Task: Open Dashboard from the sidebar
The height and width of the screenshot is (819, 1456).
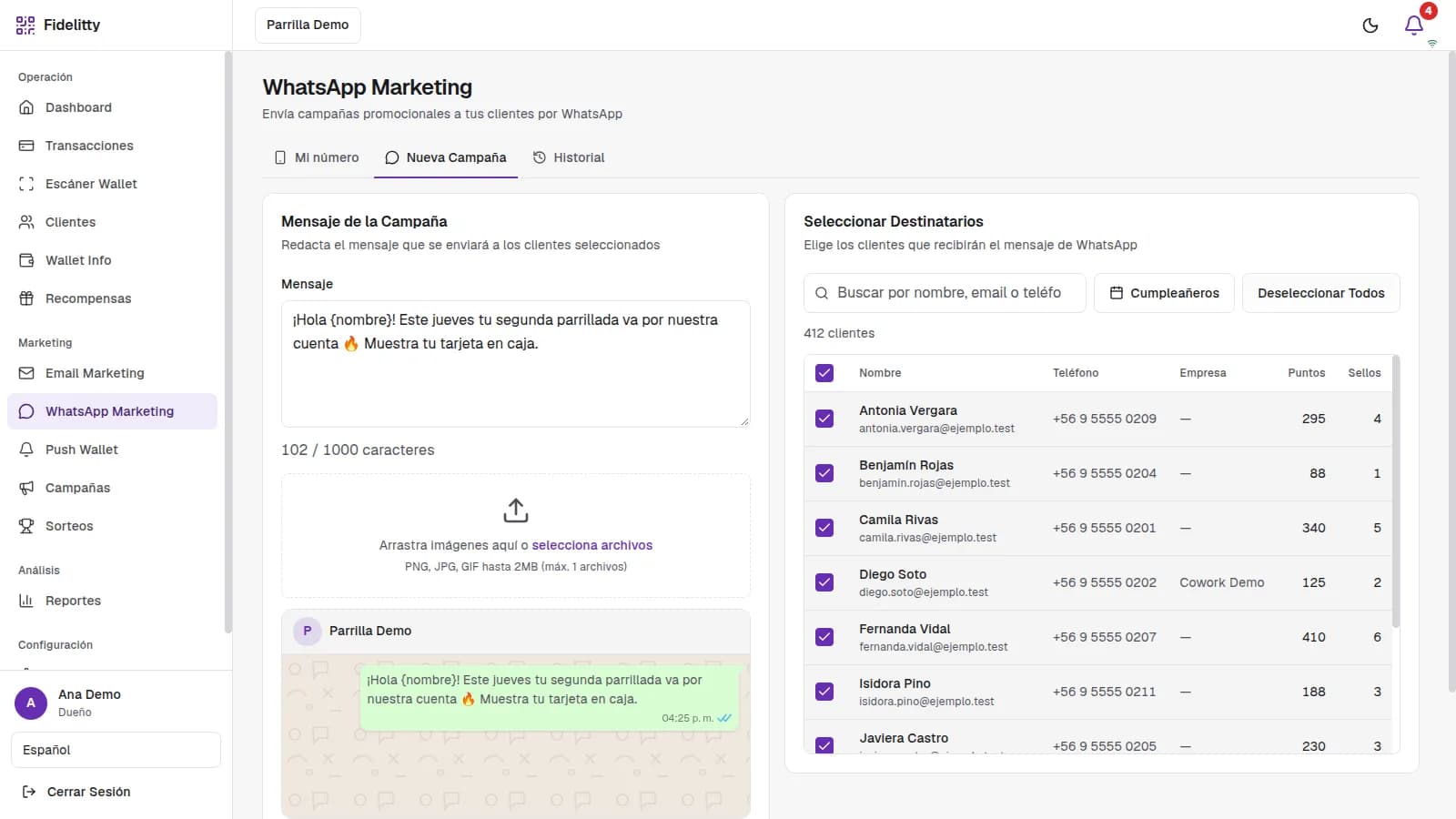Action: pos(112,107)
